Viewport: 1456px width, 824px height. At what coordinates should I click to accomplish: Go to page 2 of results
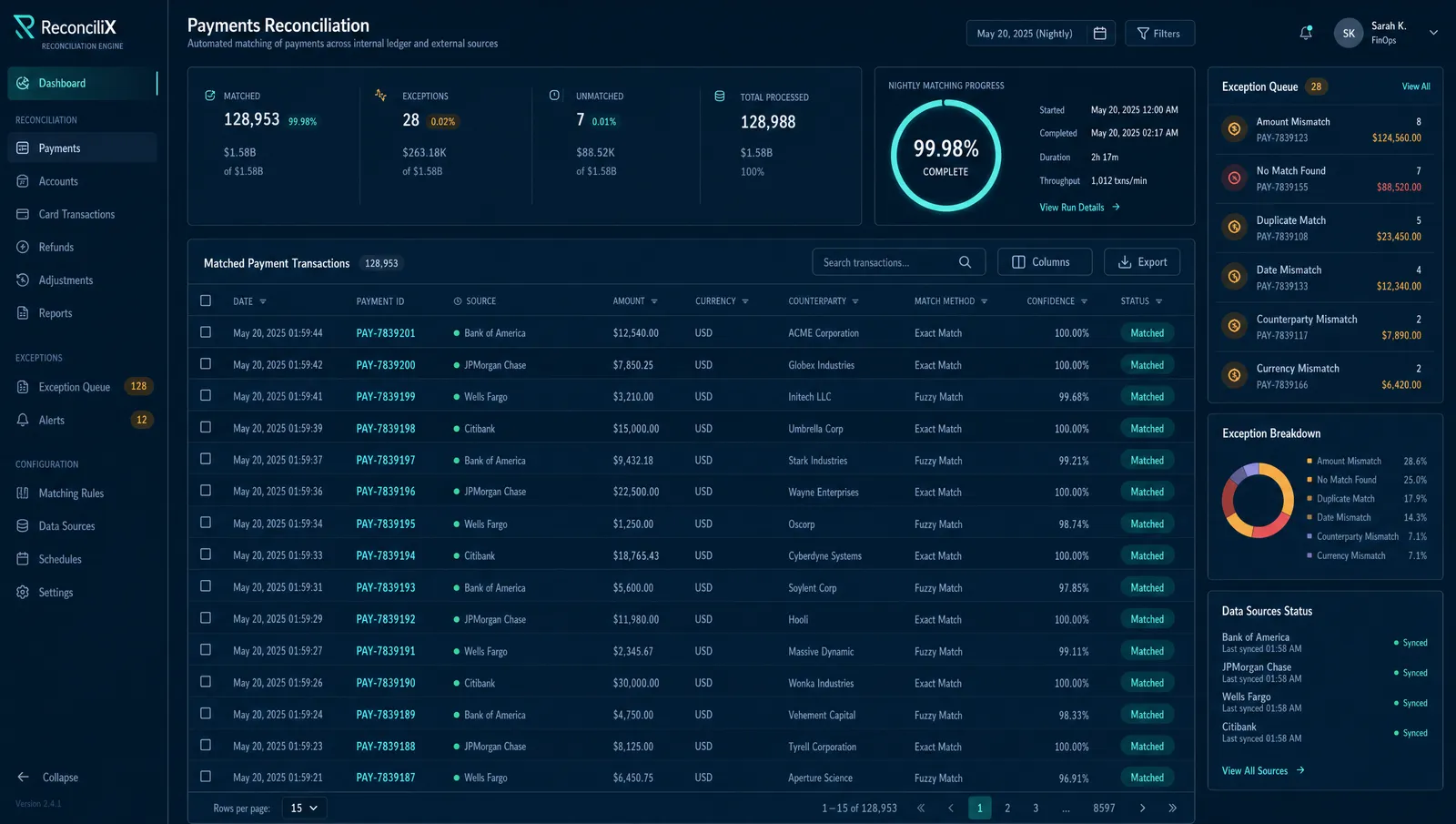coord(1007,808)
